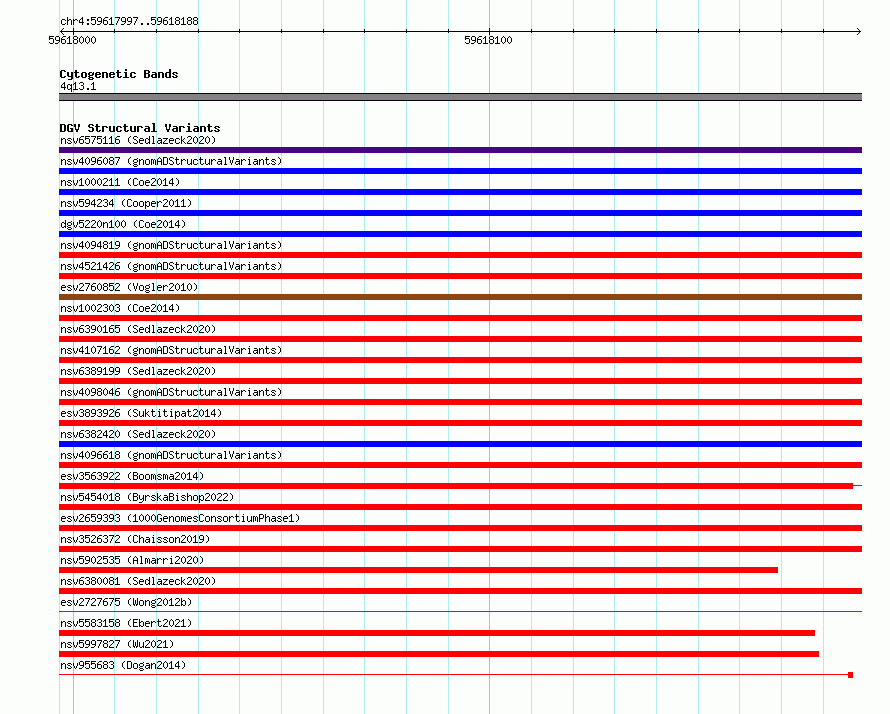The width and height of the screenshot is (890, 714).
Task: Select the esv2760852 (Vogler2010) label
Action: point(129,287)
